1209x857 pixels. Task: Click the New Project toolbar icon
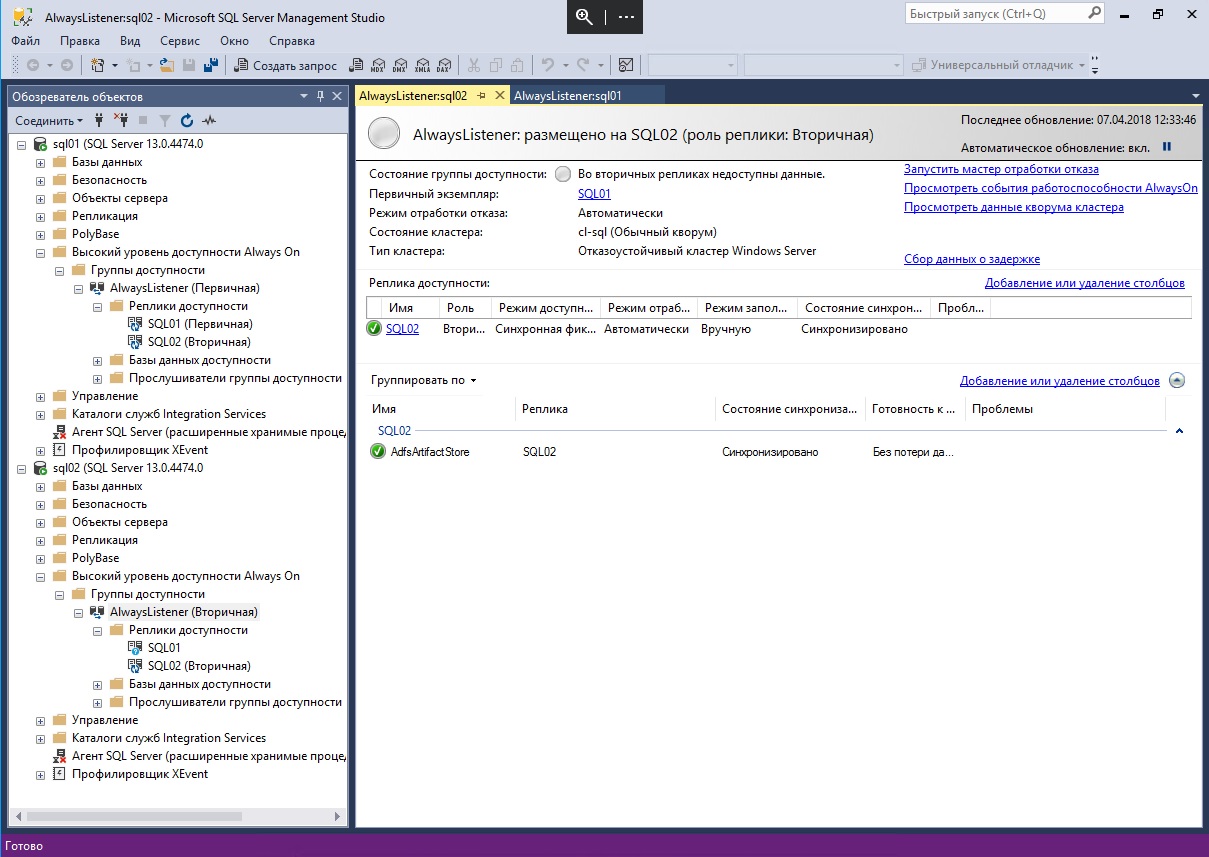(x=98, y=65)
